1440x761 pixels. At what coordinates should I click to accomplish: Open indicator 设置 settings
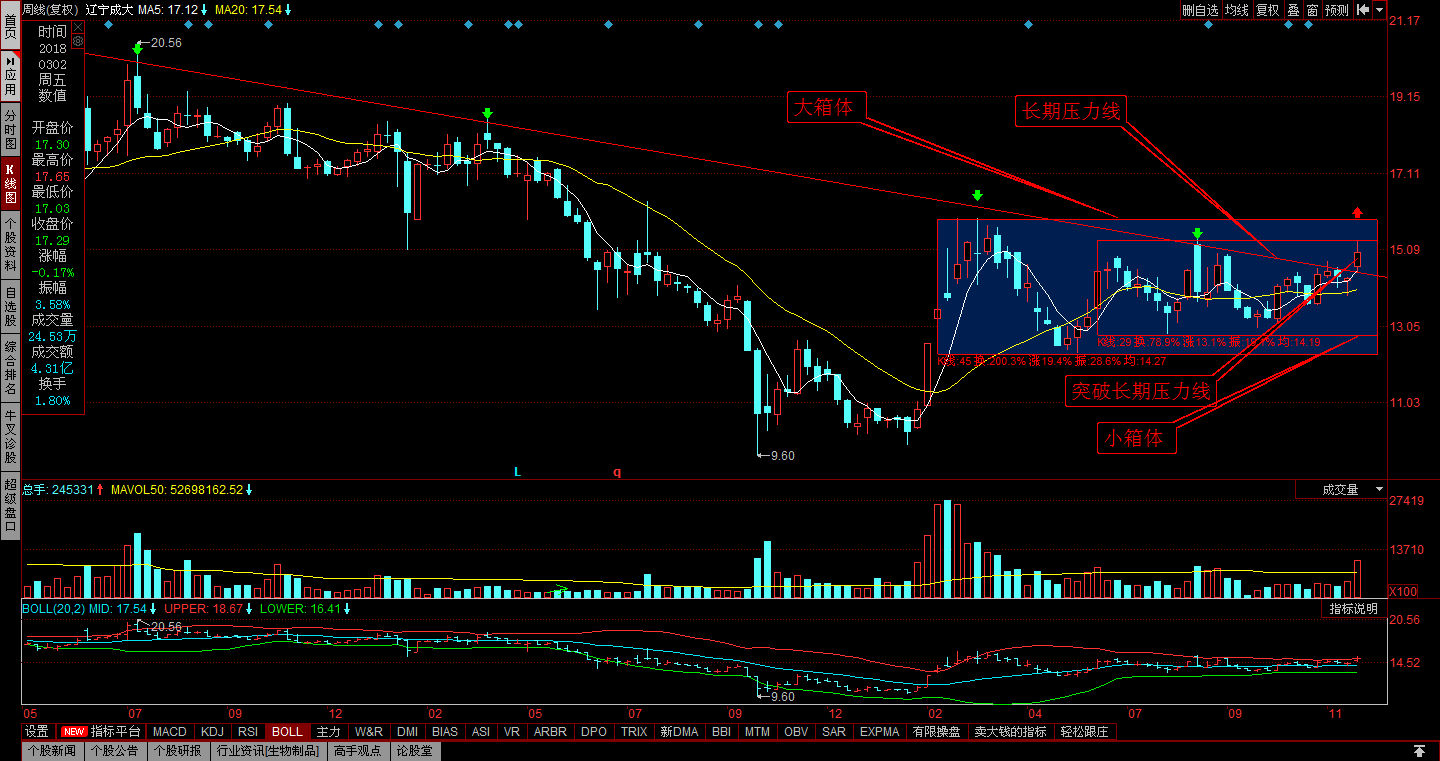coord(37,732)
